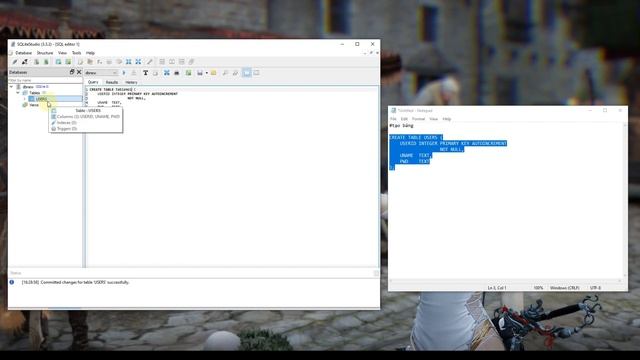Click the selected CREATE TABLE USERS line in Notepad
This screenshot has height=360, width=640.
pyautogui.click(x=416, y=138)
